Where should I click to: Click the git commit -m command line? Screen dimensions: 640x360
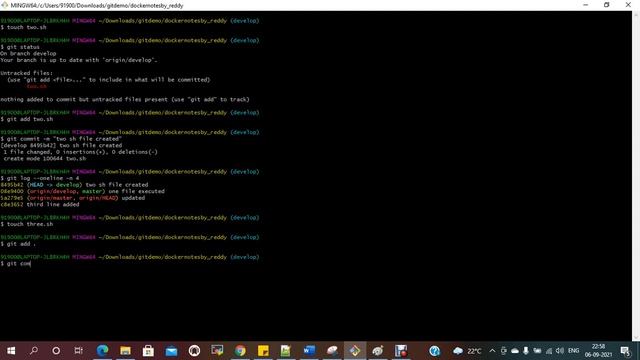coord(61,139)
